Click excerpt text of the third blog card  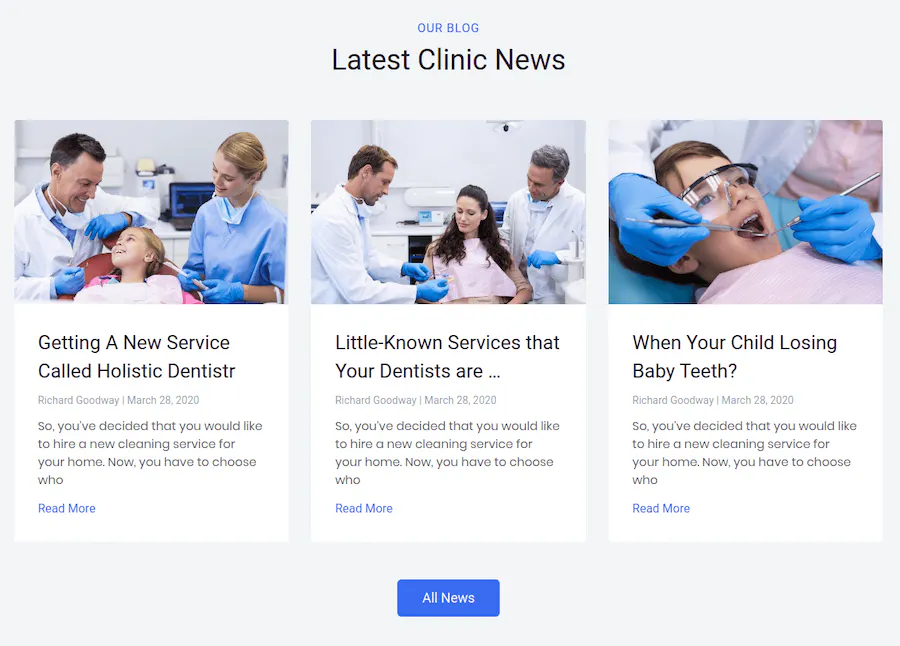(744, 452)
